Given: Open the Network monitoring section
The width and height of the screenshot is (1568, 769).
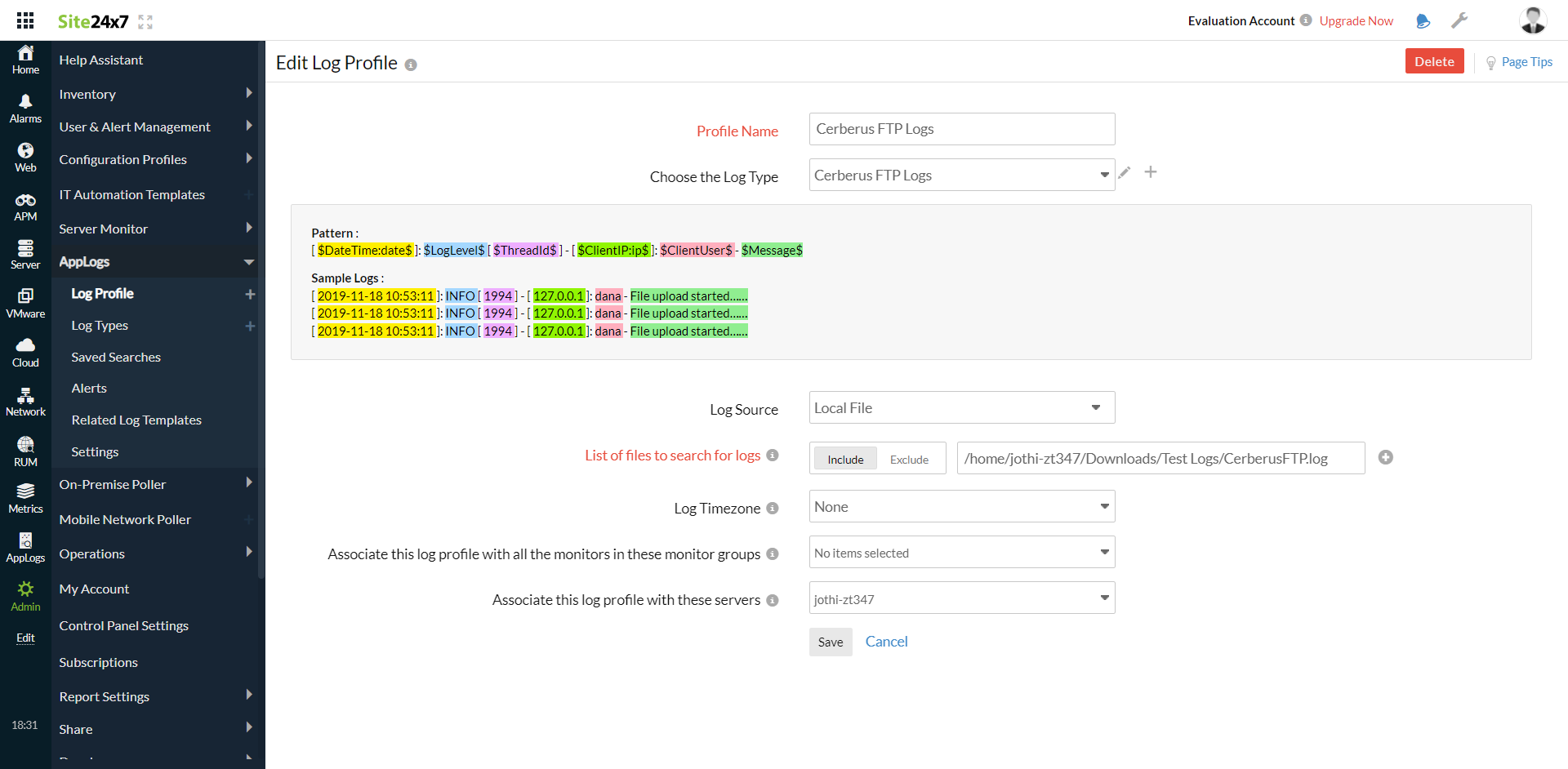Looking at the screenshot, I should [x=24, y=400].
